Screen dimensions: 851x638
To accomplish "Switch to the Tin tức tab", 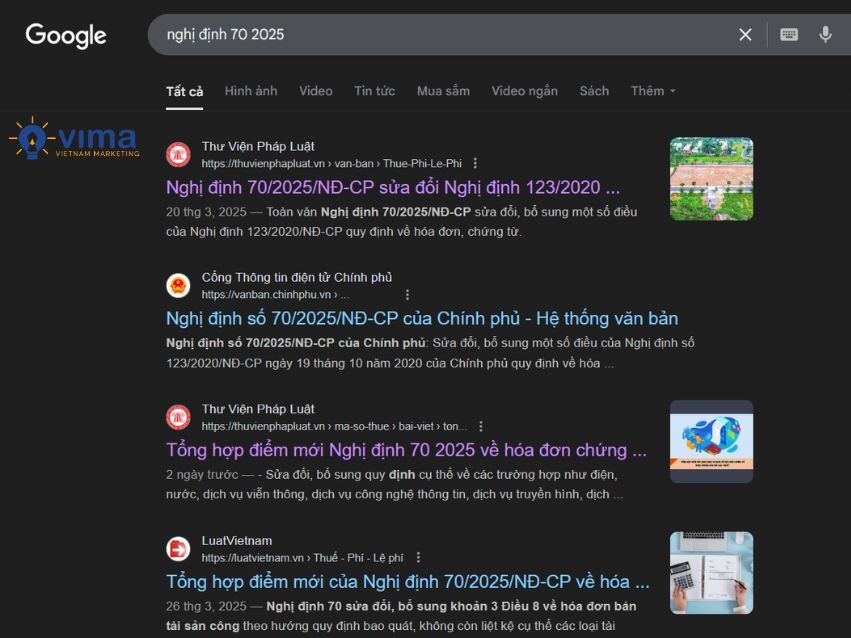I will [x=374, y=91].
